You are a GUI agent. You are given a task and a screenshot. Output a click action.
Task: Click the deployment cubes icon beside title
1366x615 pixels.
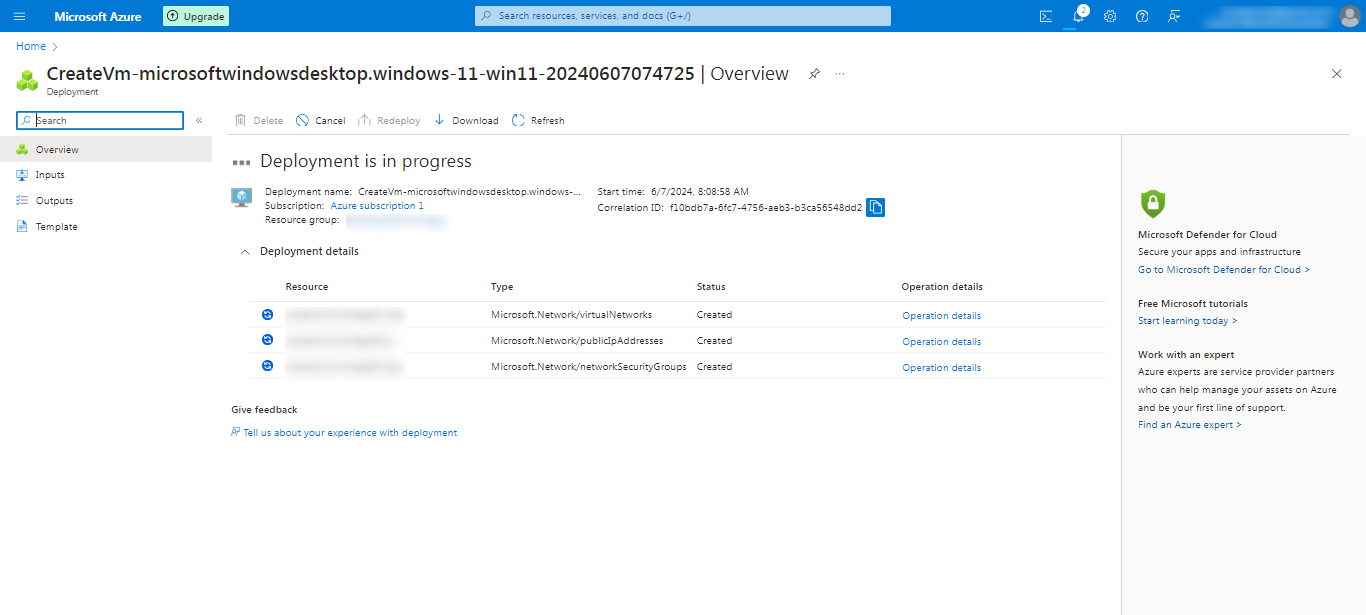pos(28,79)
